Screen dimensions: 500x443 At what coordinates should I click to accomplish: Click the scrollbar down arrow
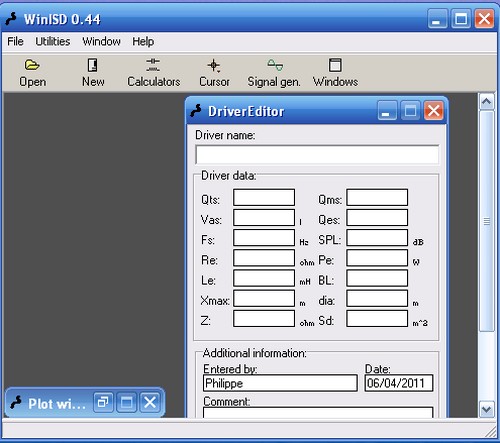(x=486, y=409)
